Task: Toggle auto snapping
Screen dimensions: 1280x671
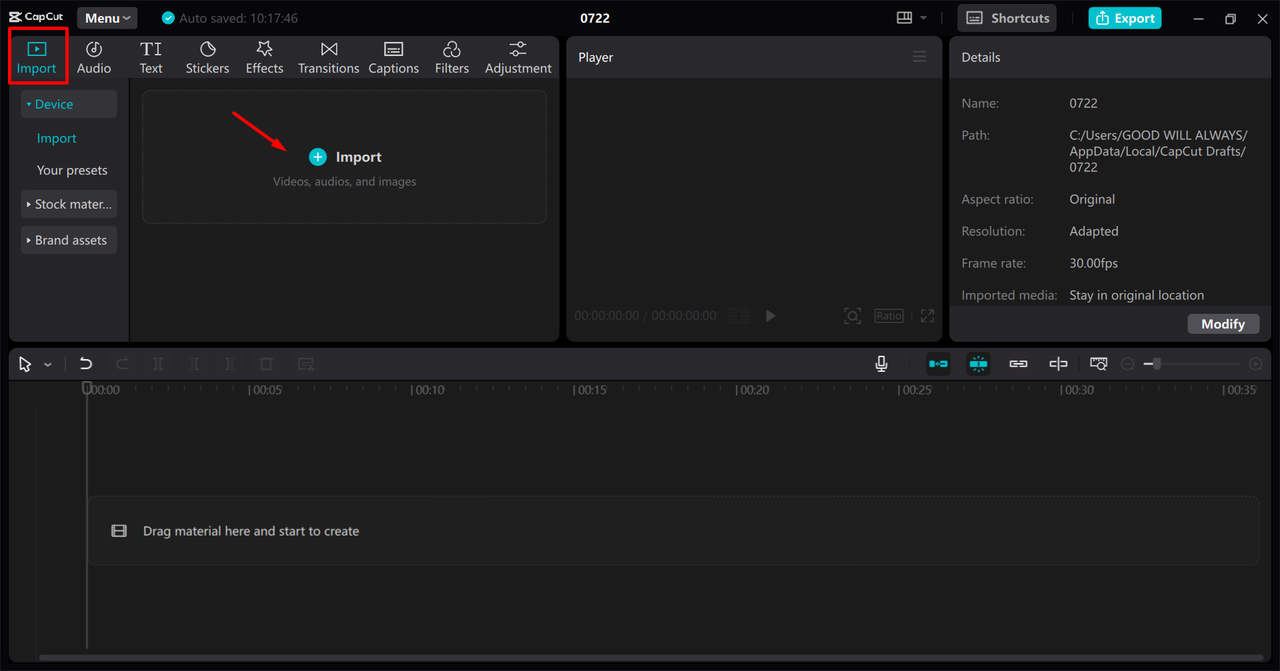Action: 979,364
